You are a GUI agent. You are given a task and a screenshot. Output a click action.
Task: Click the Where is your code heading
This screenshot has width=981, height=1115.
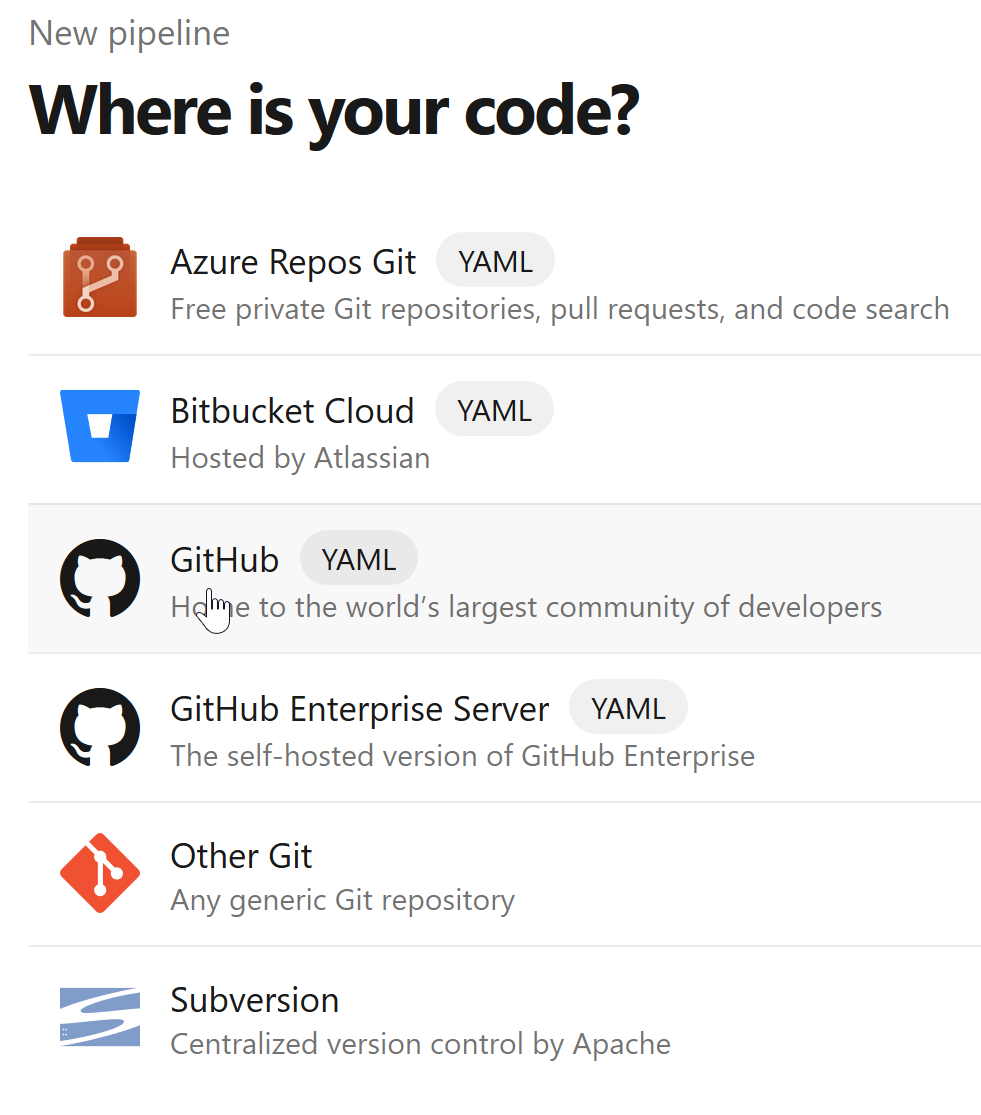click(334, 110)
